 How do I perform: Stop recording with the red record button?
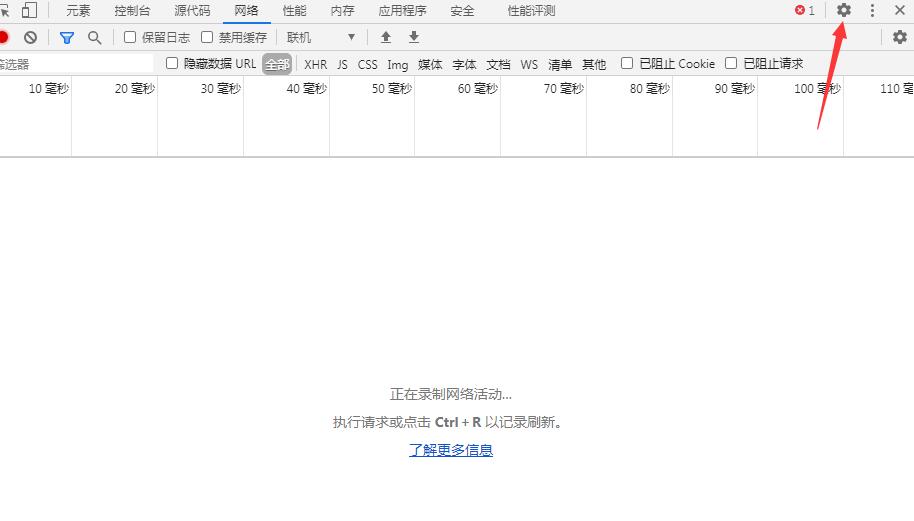[x=3, y=37]
